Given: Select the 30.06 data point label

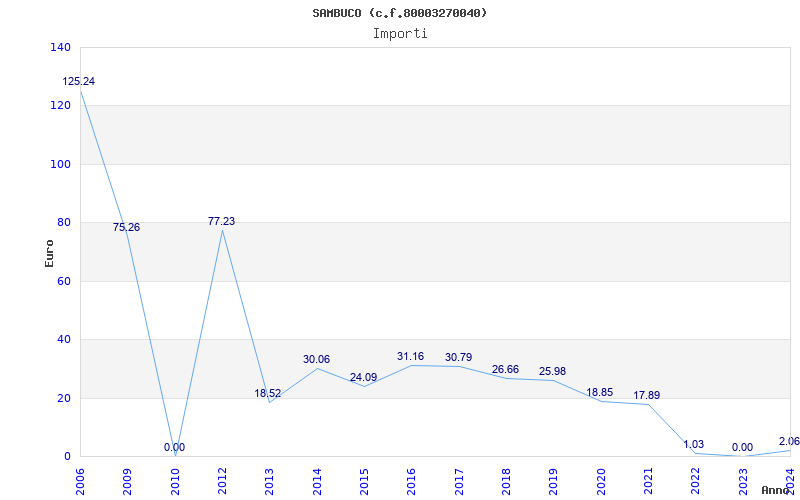Looking at the screenshot, I should click(316, 360).
